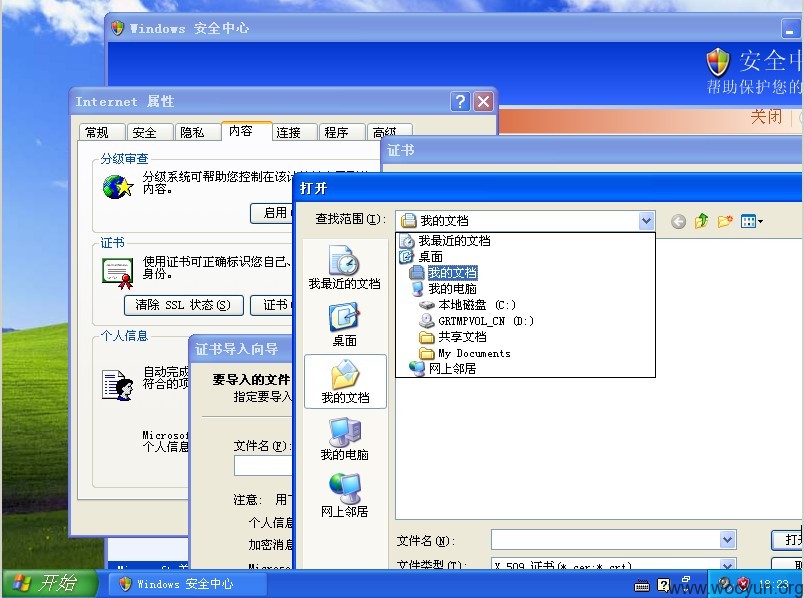804x598 pixels.
Task: Click help question mark in Internet 属性 title bar
Action: click(460, 102)
